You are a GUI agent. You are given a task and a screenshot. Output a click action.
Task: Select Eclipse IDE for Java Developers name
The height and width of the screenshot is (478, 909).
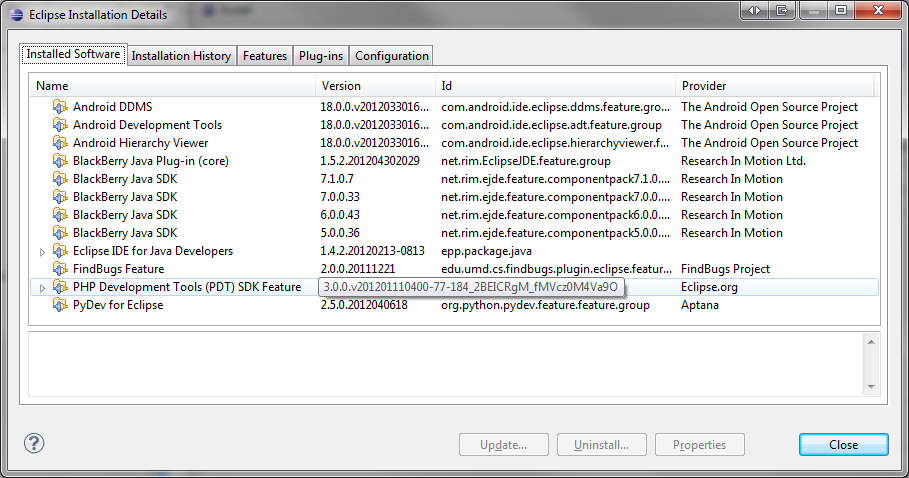tap(153, 250)
